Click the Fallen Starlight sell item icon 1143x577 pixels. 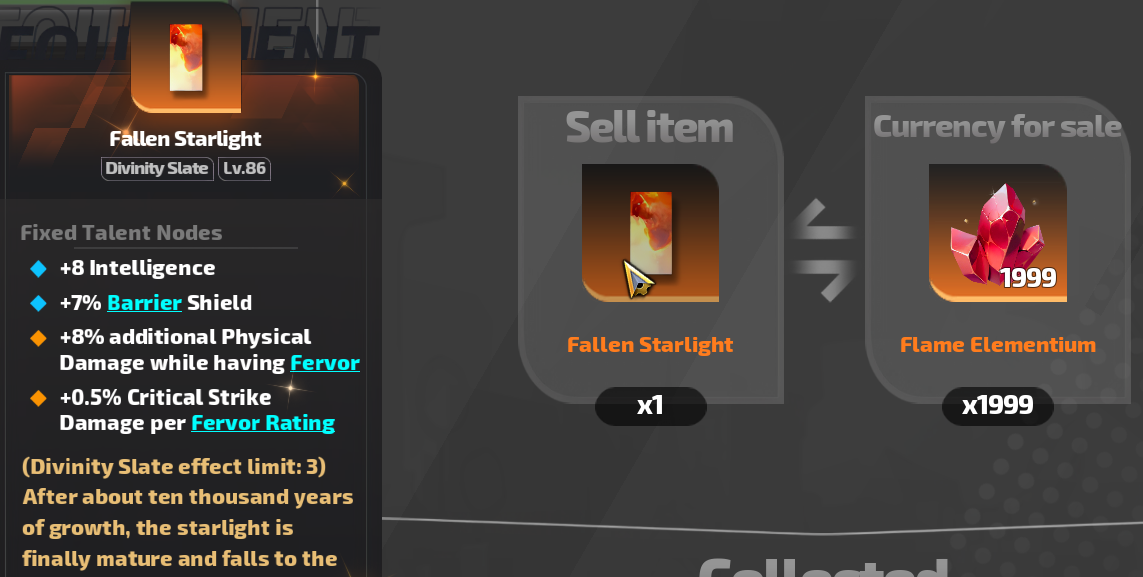pos(650,232)
